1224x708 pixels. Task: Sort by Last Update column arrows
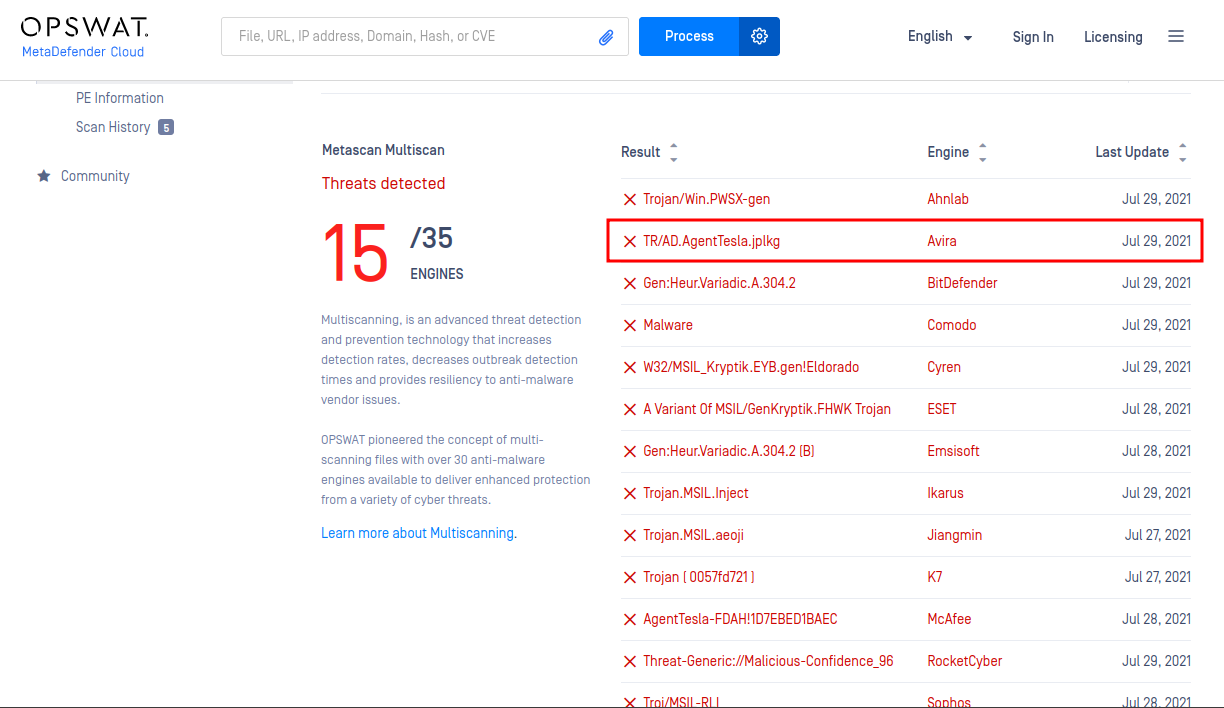click(x=1183, y=152)
